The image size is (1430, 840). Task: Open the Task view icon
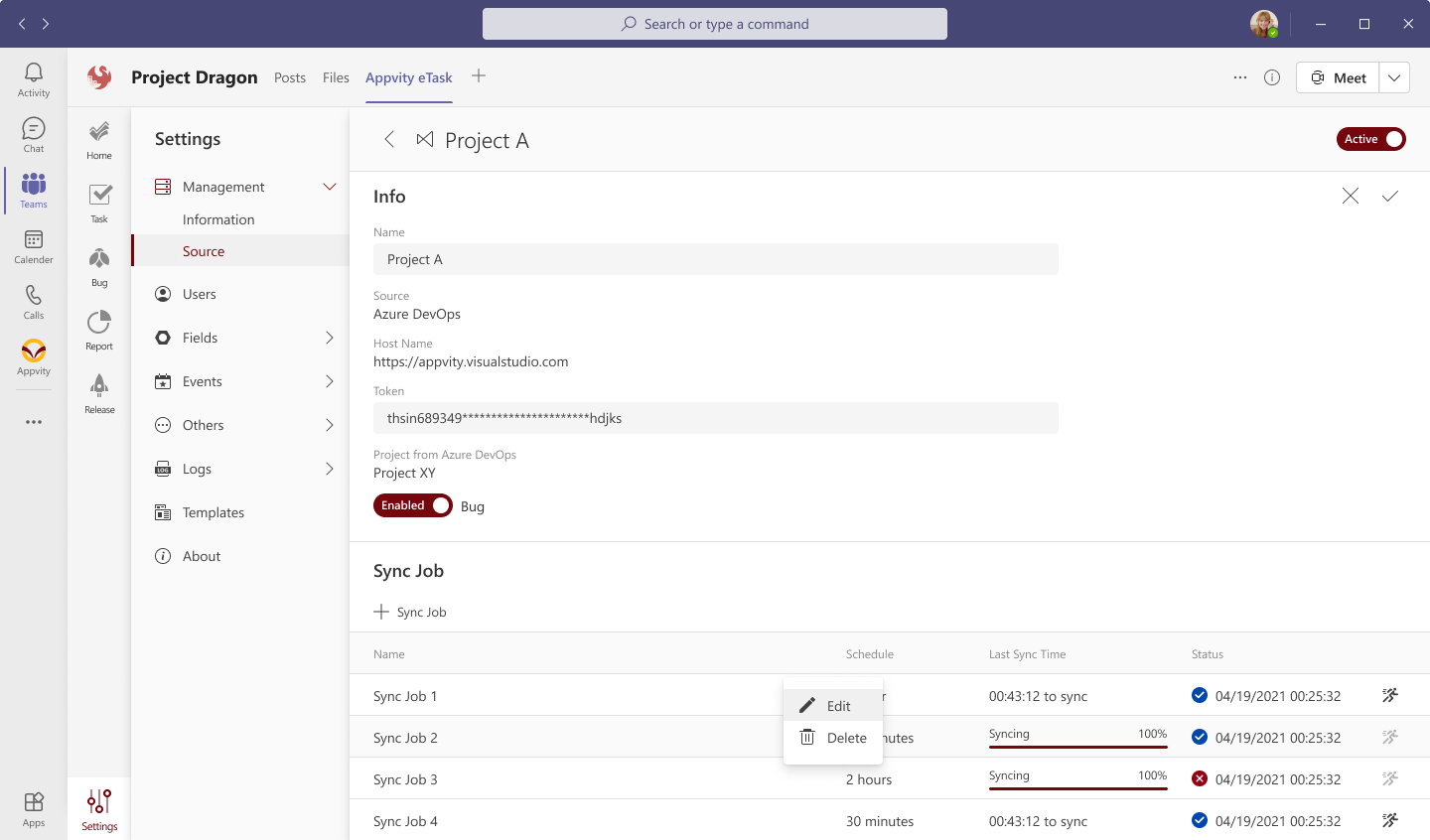99,204
